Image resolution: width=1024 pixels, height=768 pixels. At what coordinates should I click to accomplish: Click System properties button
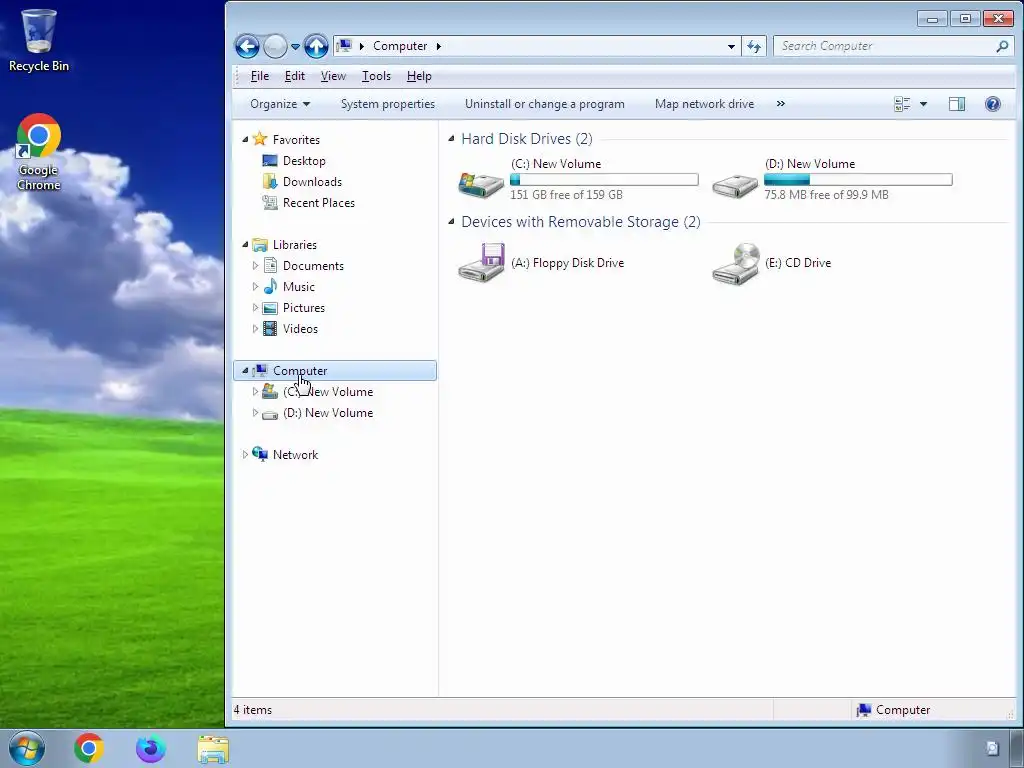pos(388,104)
